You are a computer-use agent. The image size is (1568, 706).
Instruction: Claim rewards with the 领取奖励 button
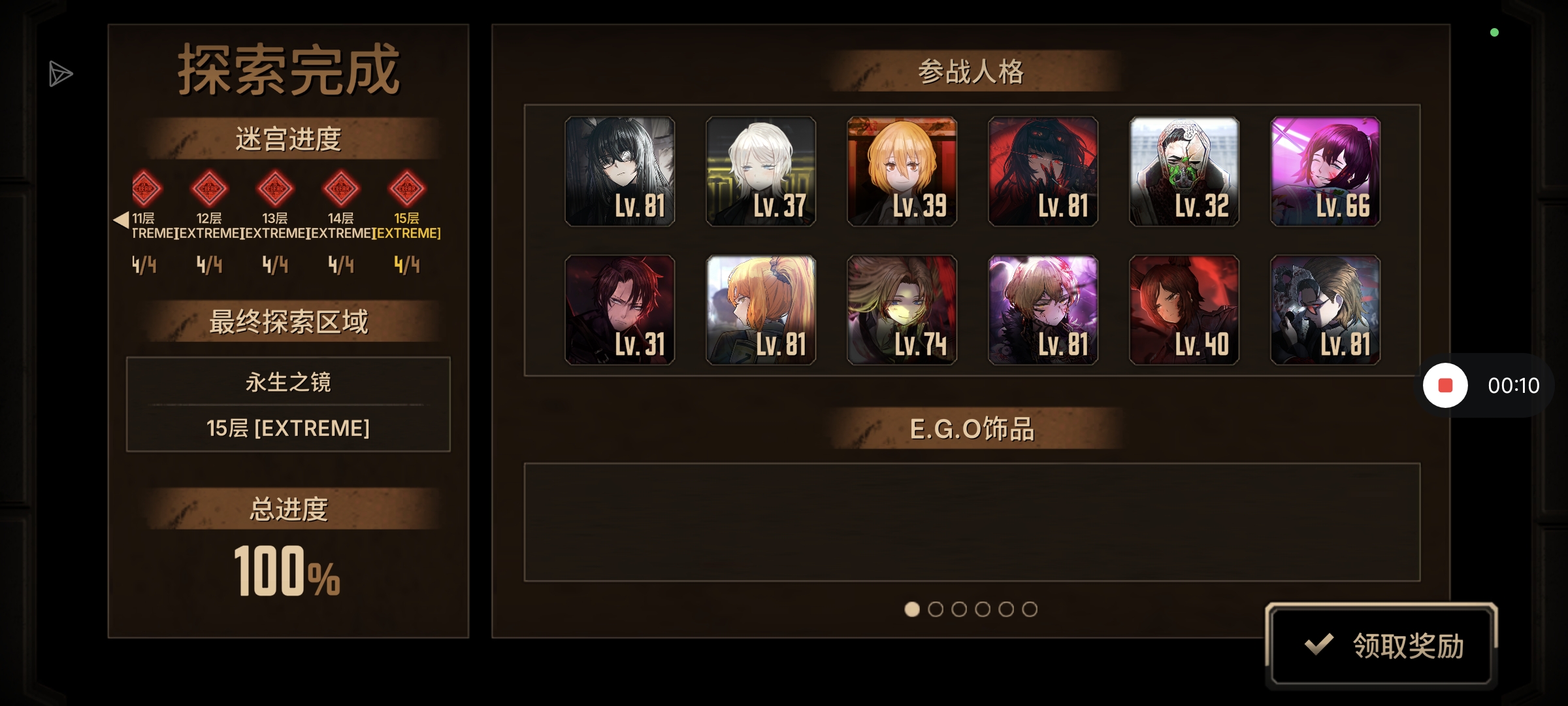pos(1381,645)
